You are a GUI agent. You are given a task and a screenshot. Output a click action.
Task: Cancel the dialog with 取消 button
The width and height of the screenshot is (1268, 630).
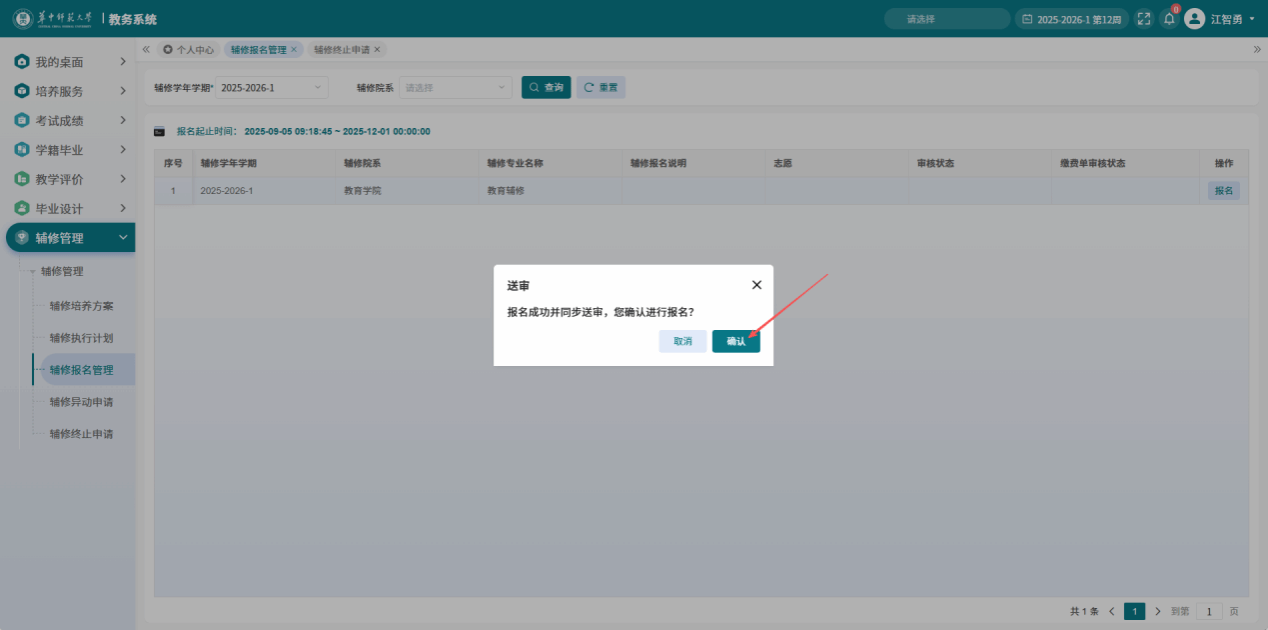point(682,341)
